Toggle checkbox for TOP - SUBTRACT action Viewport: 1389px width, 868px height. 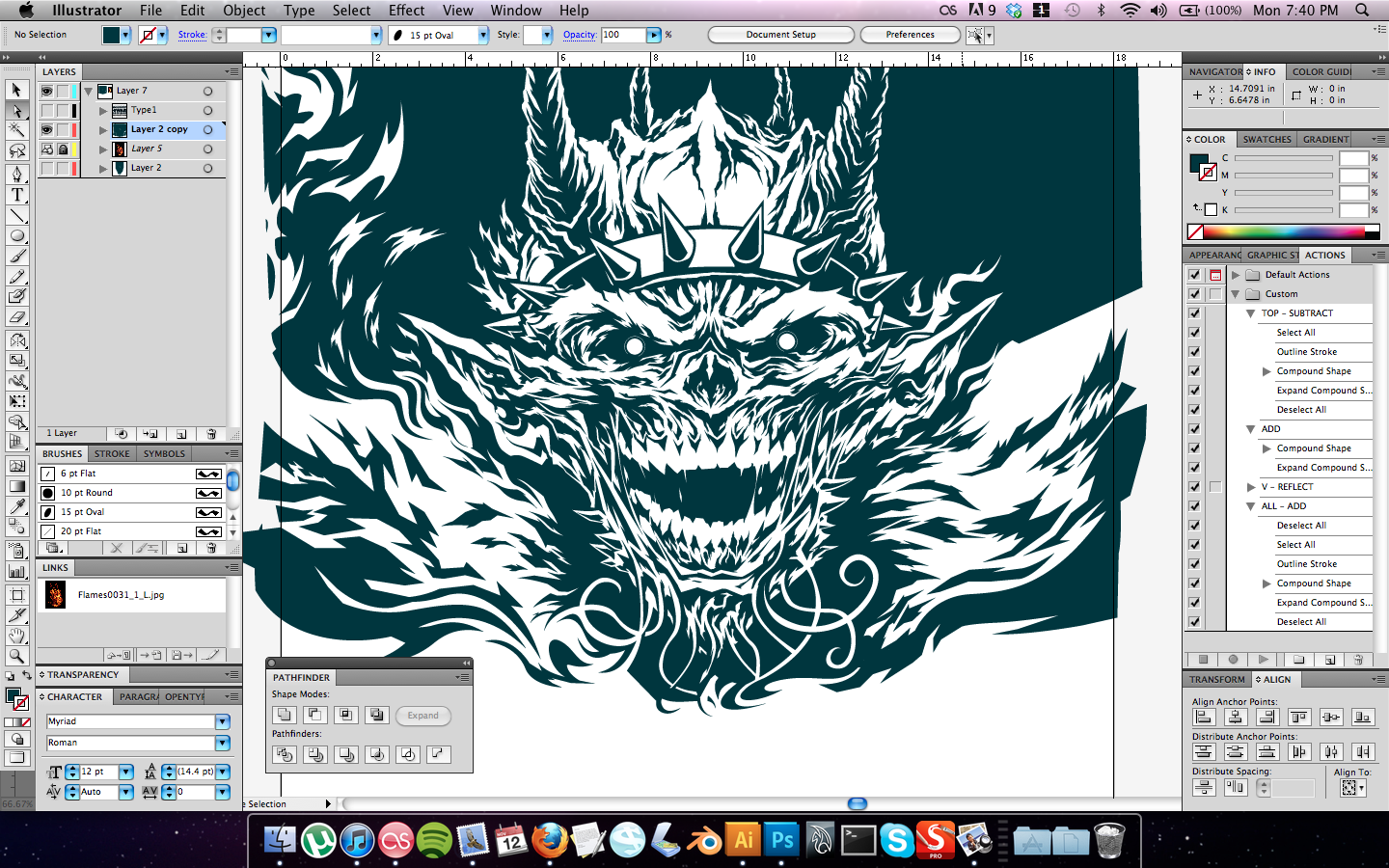coord(1194,313)
